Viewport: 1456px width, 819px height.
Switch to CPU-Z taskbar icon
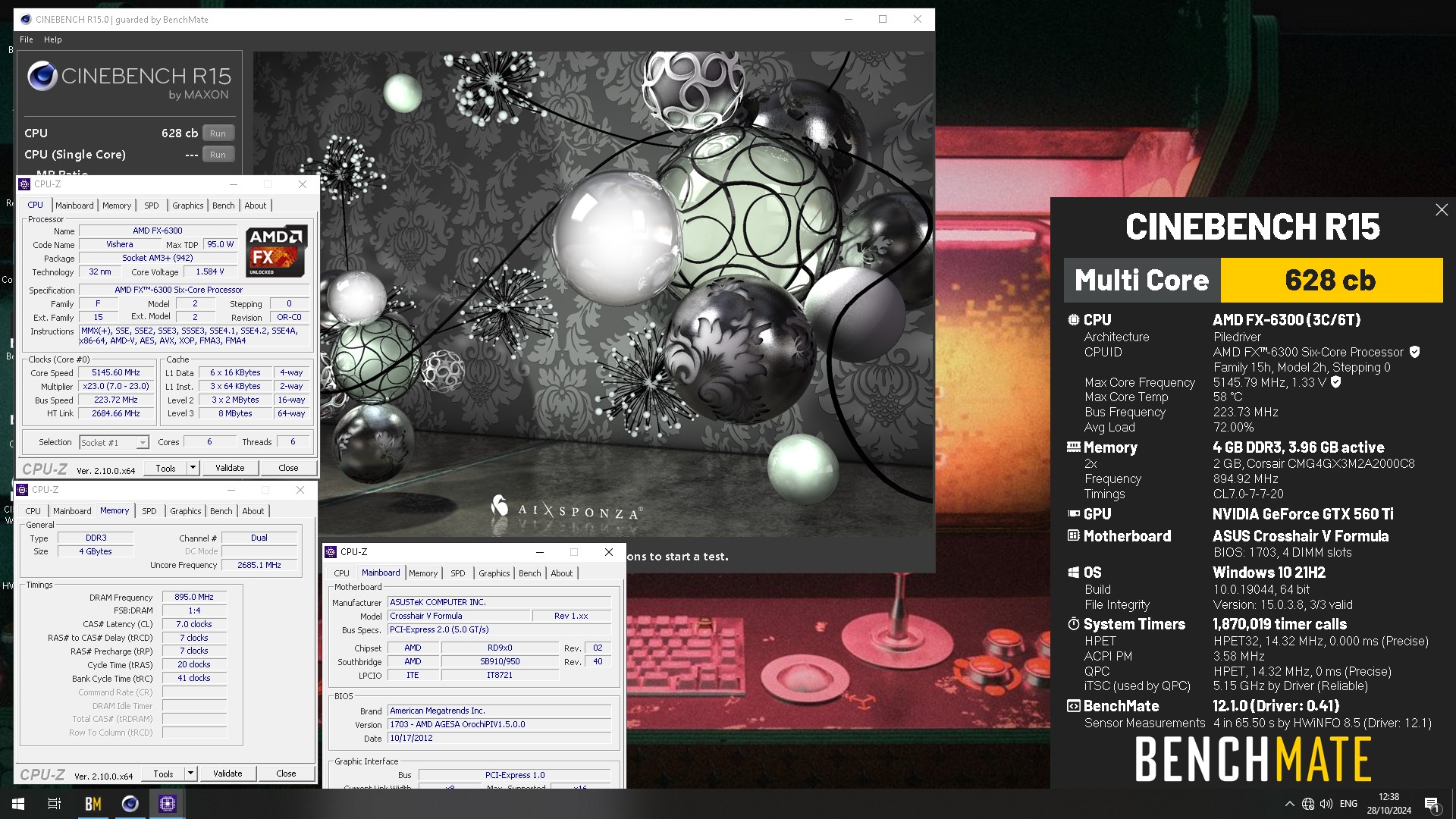167,804
